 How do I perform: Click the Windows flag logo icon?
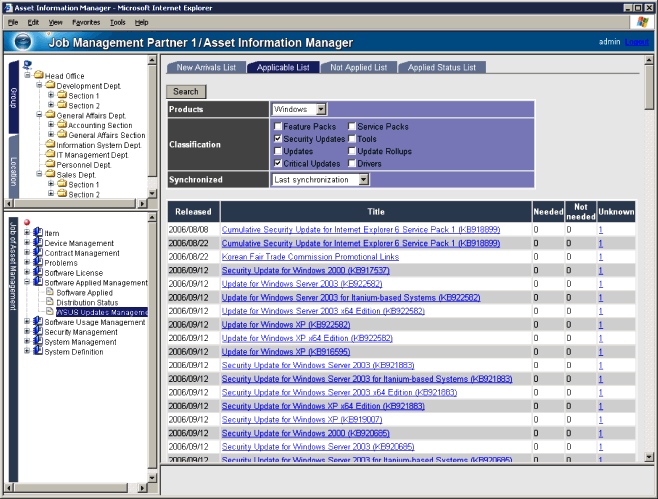[640, 21]
